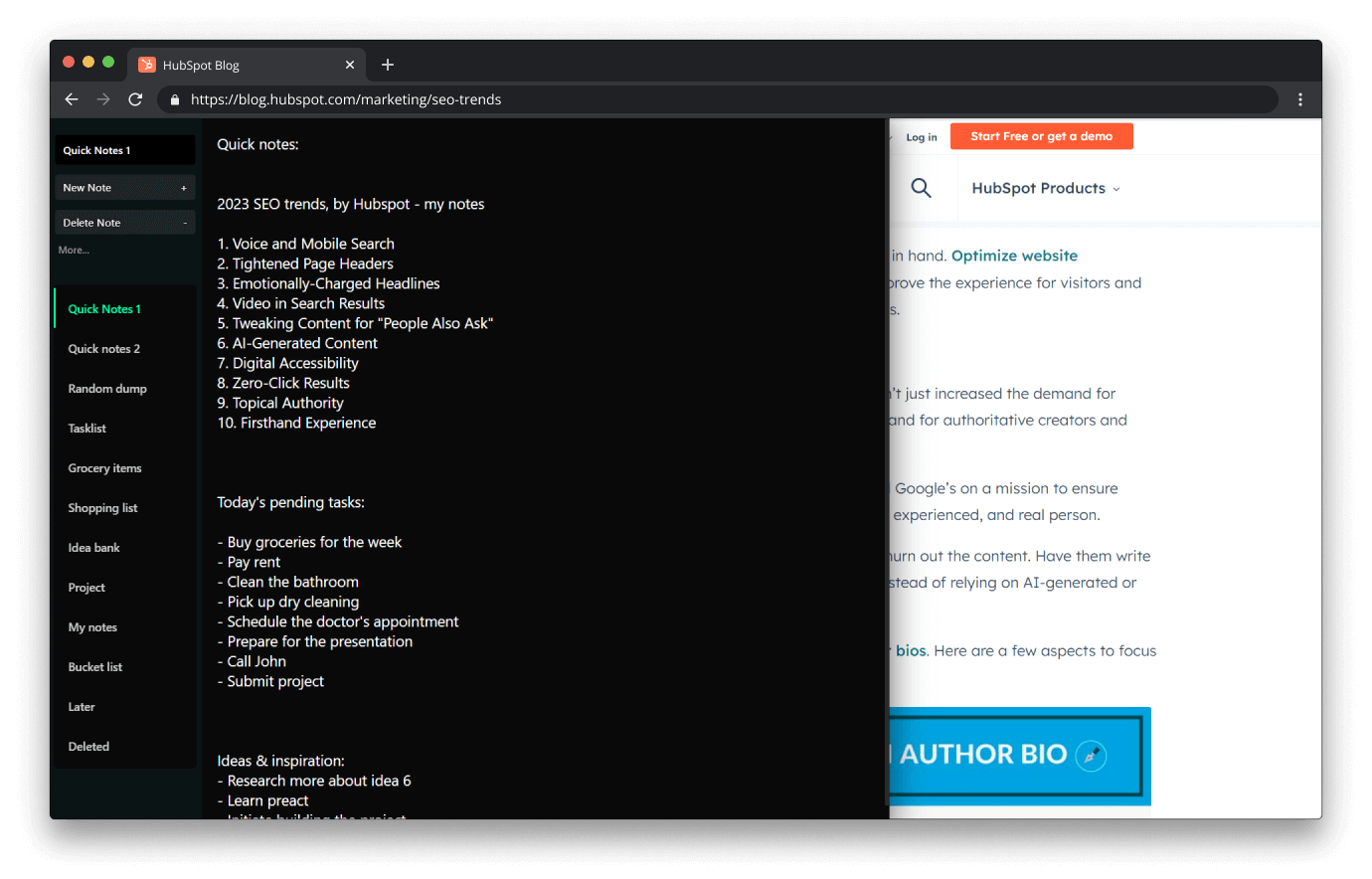Expand the More... option in sidebar
The height and width of the screenshot is (879, 1372).
pyautogui.click(x=74, y=251)
